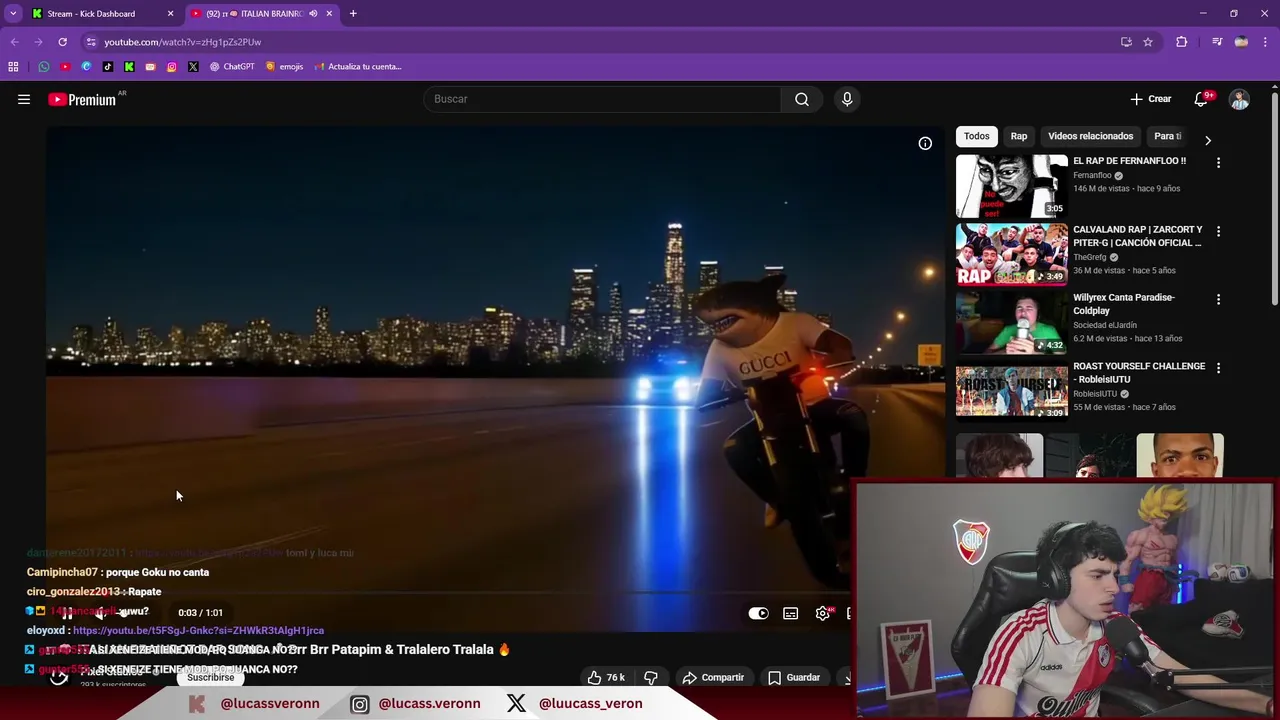Subscribe with Suscribirse button

point(211,677)
